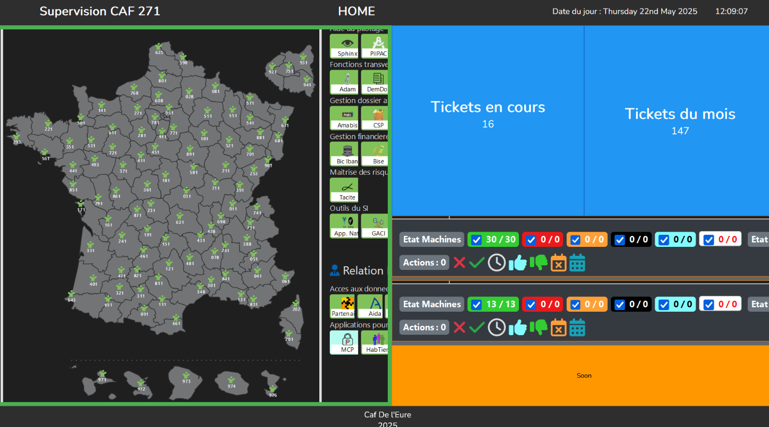Screen dimensions: 769x427
Task: Click Supervision CAF 271 header title
Action: (100, 11)
